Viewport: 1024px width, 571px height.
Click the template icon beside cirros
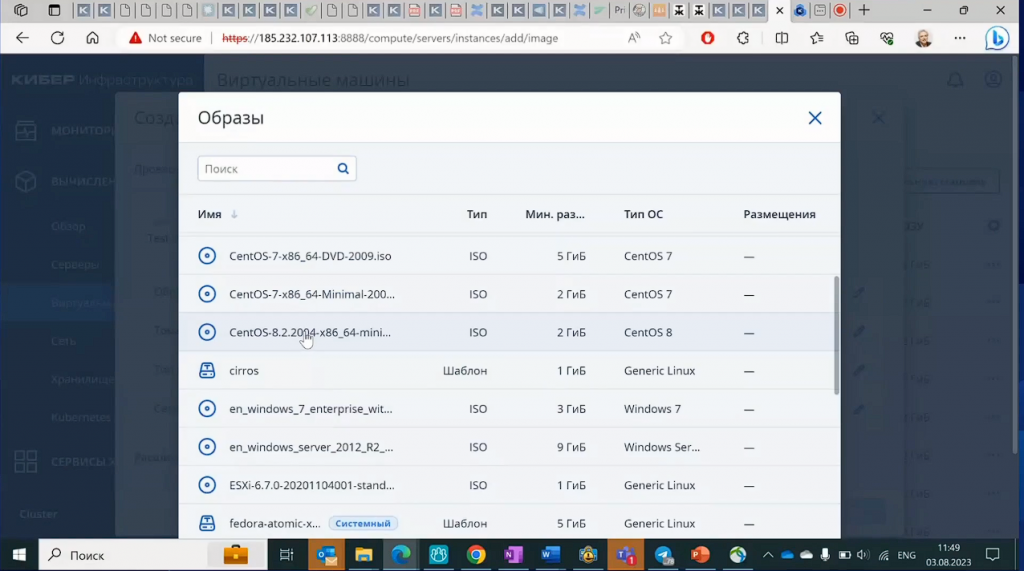click(207, 370)
